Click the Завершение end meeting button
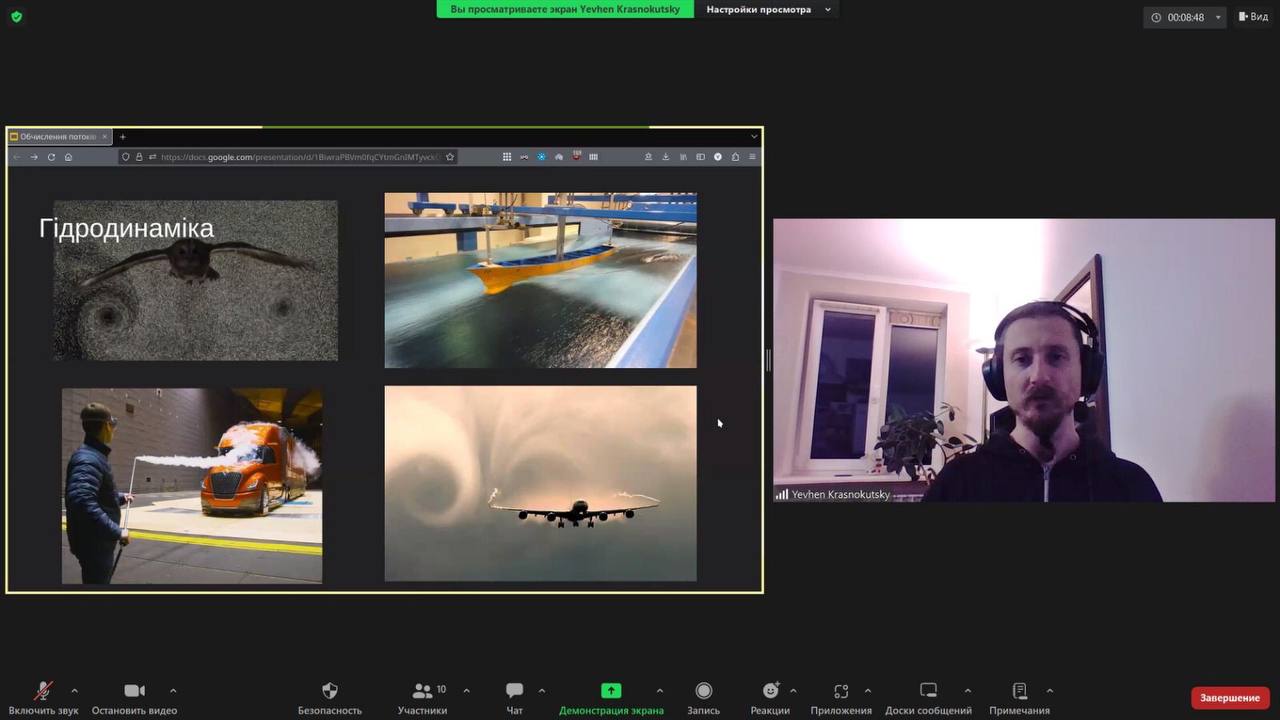 tap(1229, 698)
